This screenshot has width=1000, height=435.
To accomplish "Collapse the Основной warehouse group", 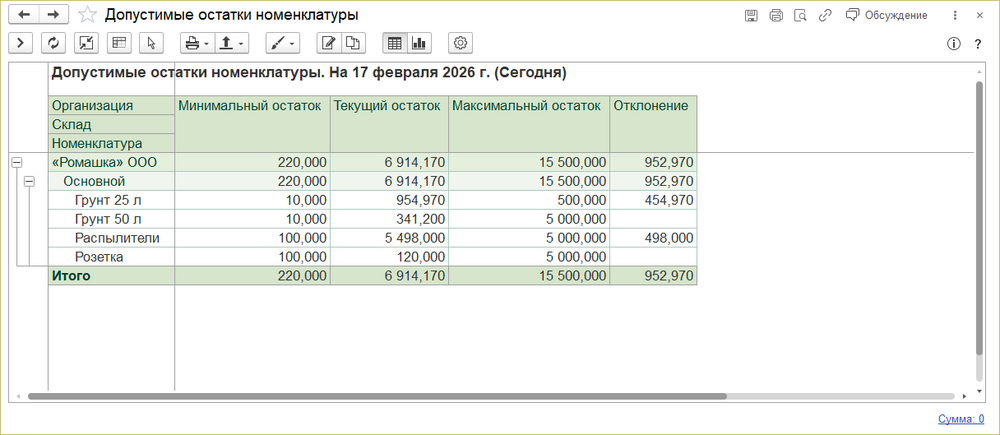I will point(29,182).
